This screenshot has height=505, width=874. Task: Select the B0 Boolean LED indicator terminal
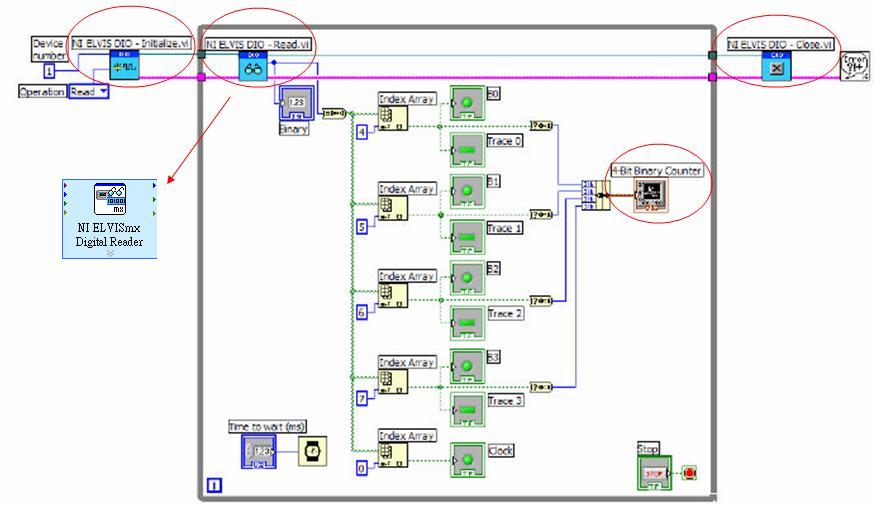(x=466, y=102)
